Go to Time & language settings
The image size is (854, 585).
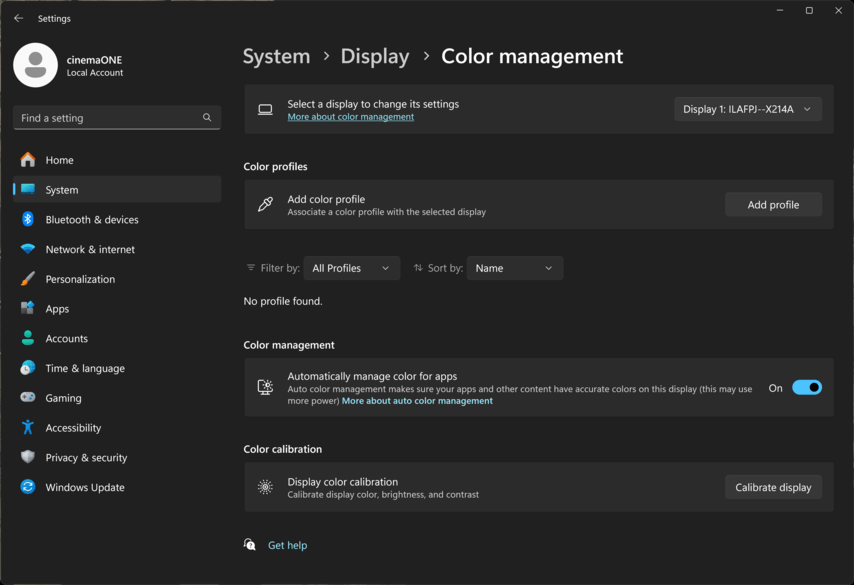(85, 368)
